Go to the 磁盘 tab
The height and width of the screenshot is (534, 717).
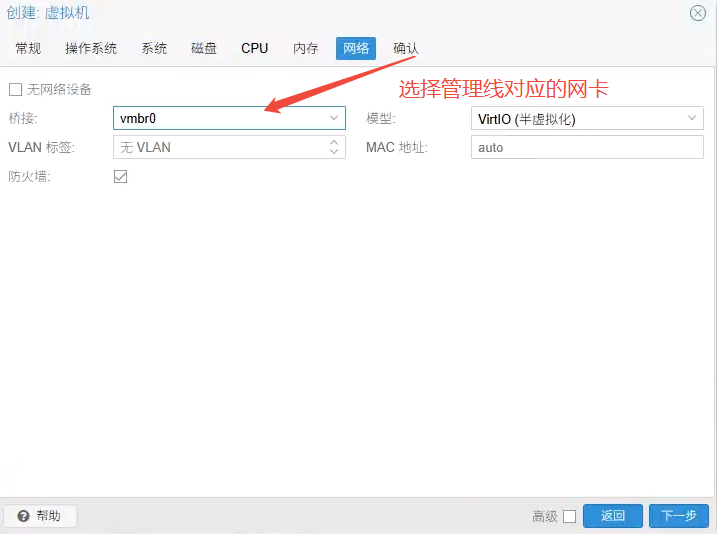tap(204, 48)
